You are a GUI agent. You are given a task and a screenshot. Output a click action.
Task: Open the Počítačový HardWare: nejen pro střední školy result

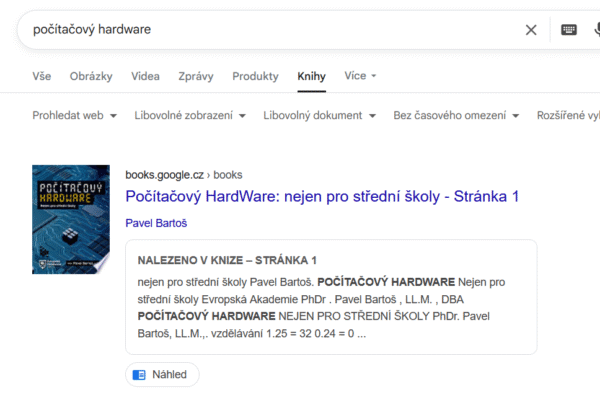tap(322, 196)
